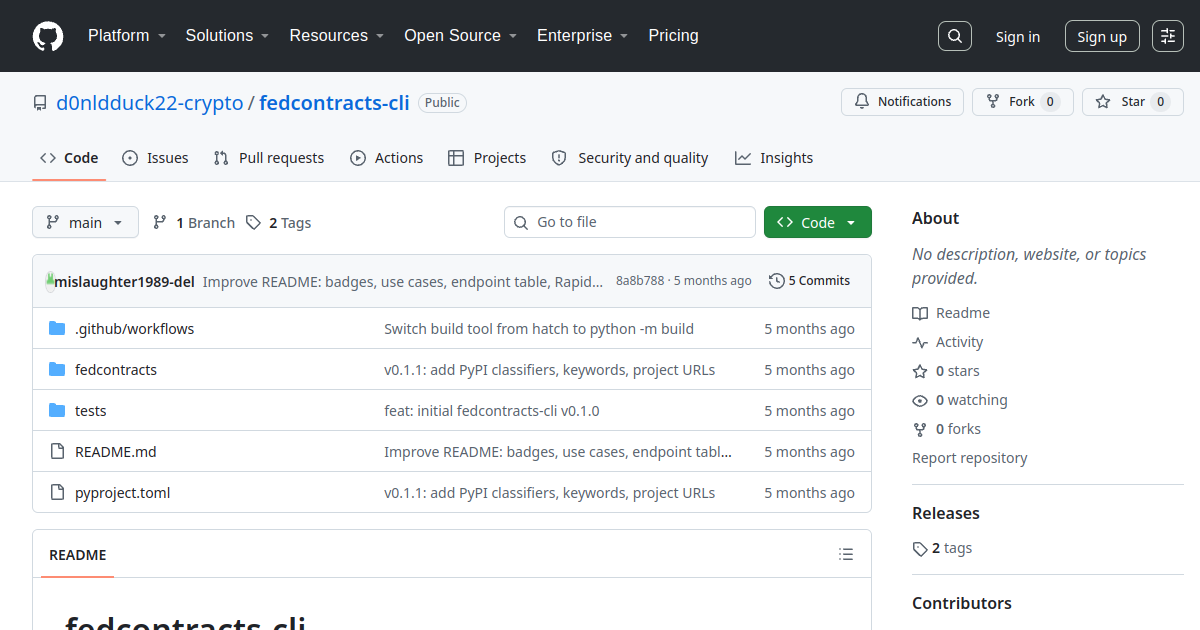Expand the Open Source menu

460,36
